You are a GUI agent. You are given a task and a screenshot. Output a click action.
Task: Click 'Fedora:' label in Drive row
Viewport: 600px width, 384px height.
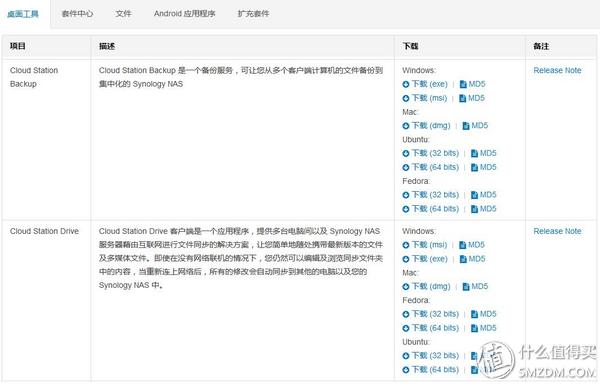pyautogui.click(x=416, y=301)
